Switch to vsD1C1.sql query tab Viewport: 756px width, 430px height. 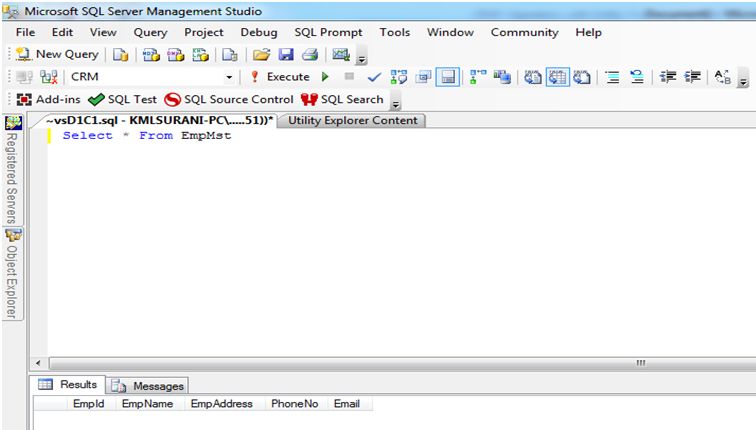[159, 121]
